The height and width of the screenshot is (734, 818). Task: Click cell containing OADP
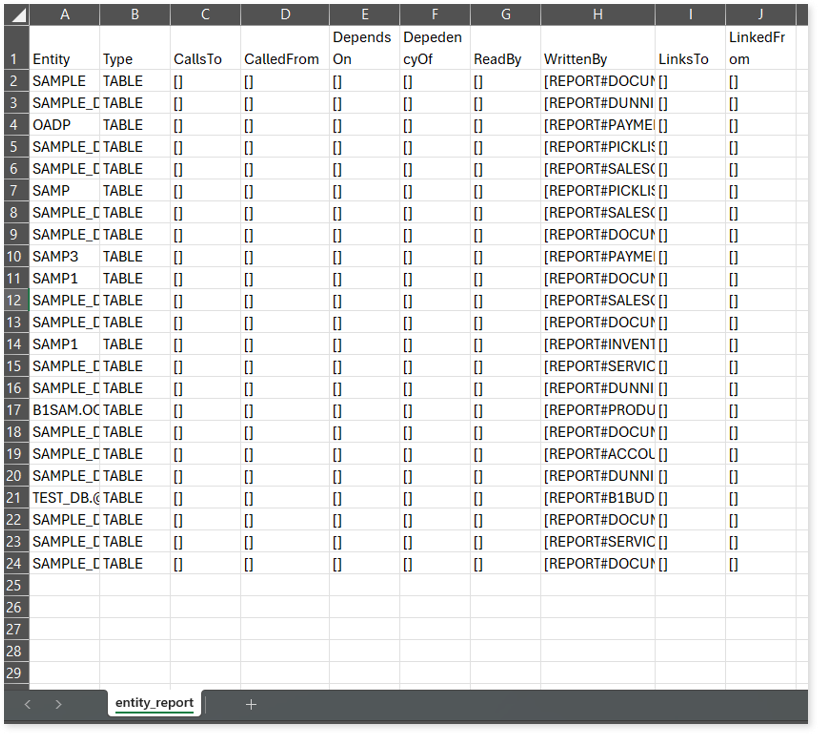(65, 125)
